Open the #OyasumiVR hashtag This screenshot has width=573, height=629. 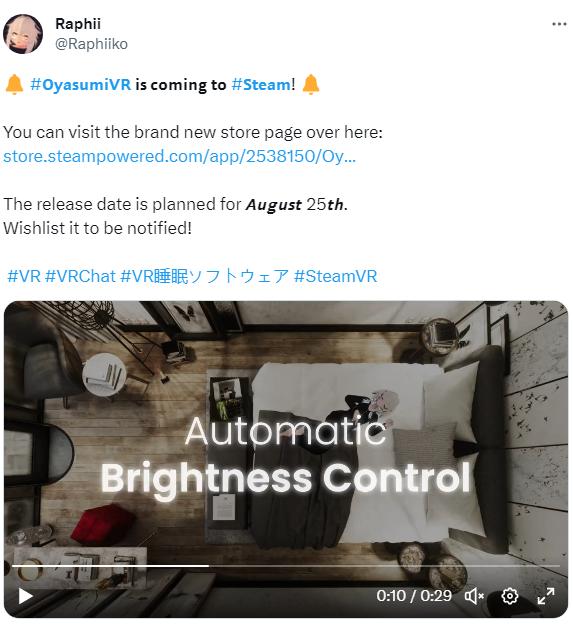(x=81, y=85)
